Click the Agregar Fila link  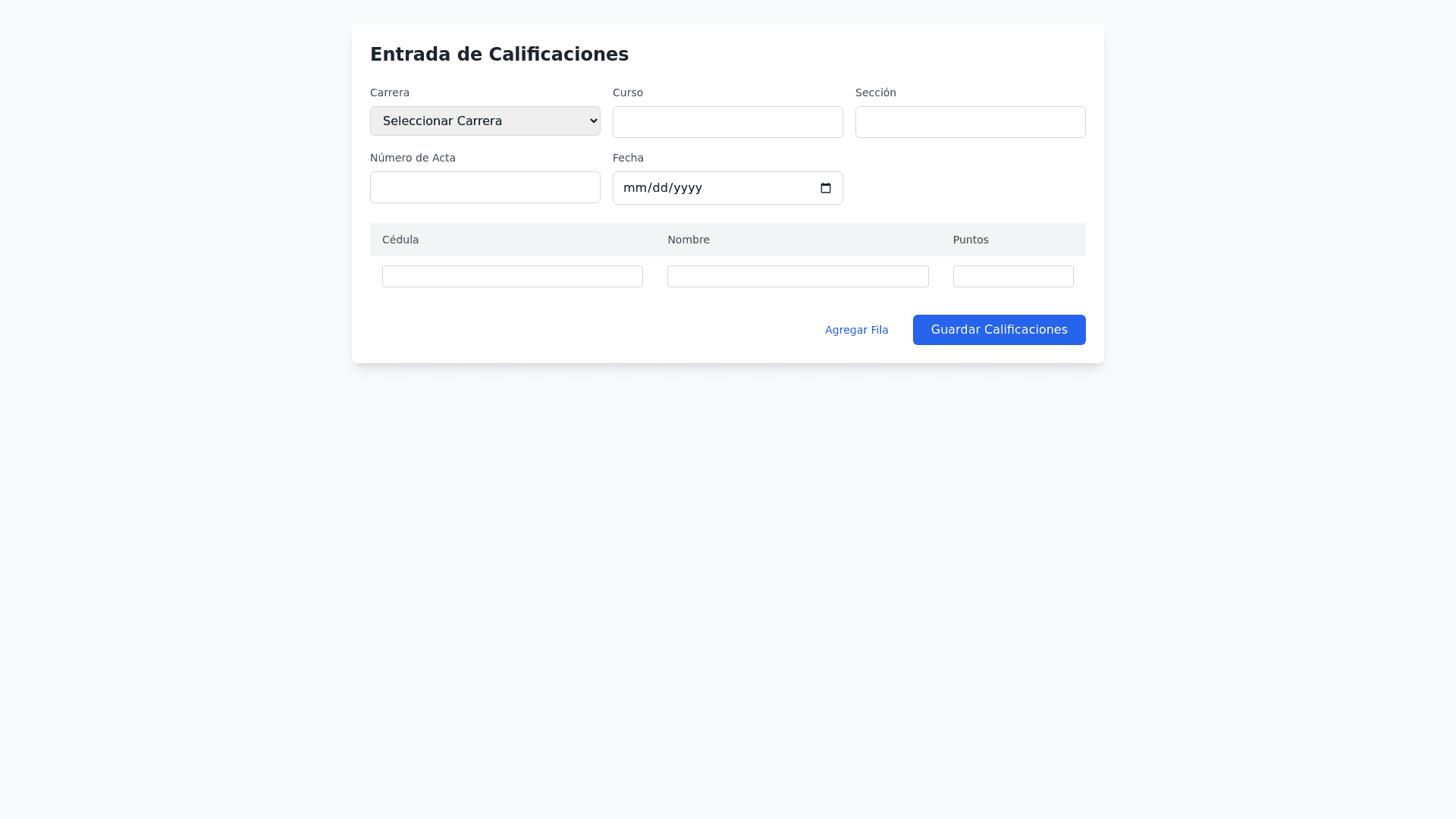coord(857,330)
